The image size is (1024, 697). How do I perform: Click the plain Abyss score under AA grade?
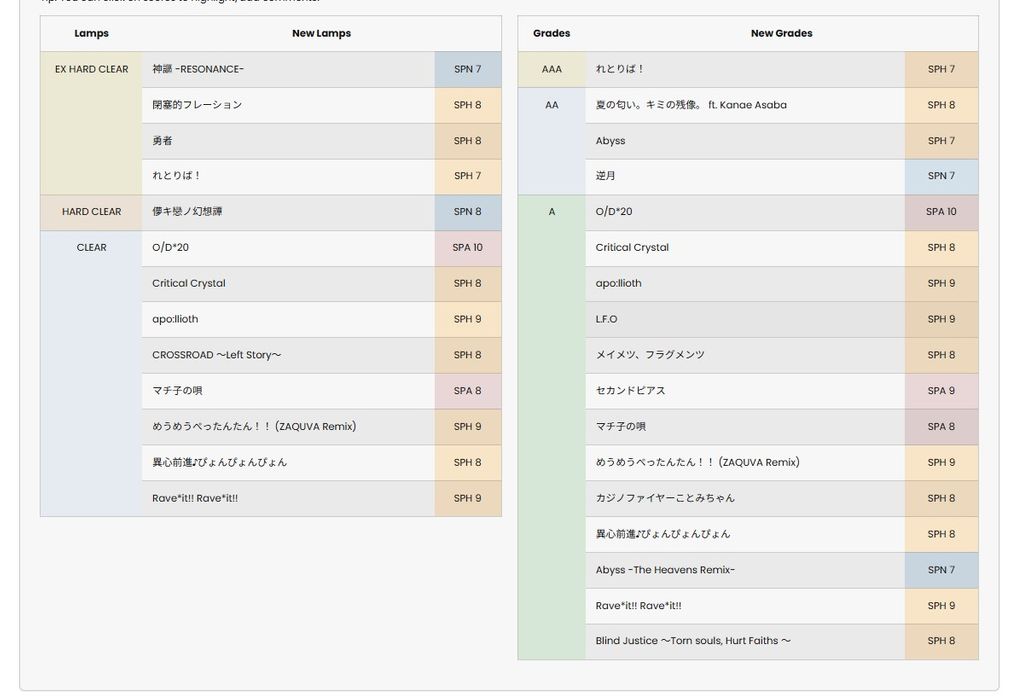(x=610, y=141)
